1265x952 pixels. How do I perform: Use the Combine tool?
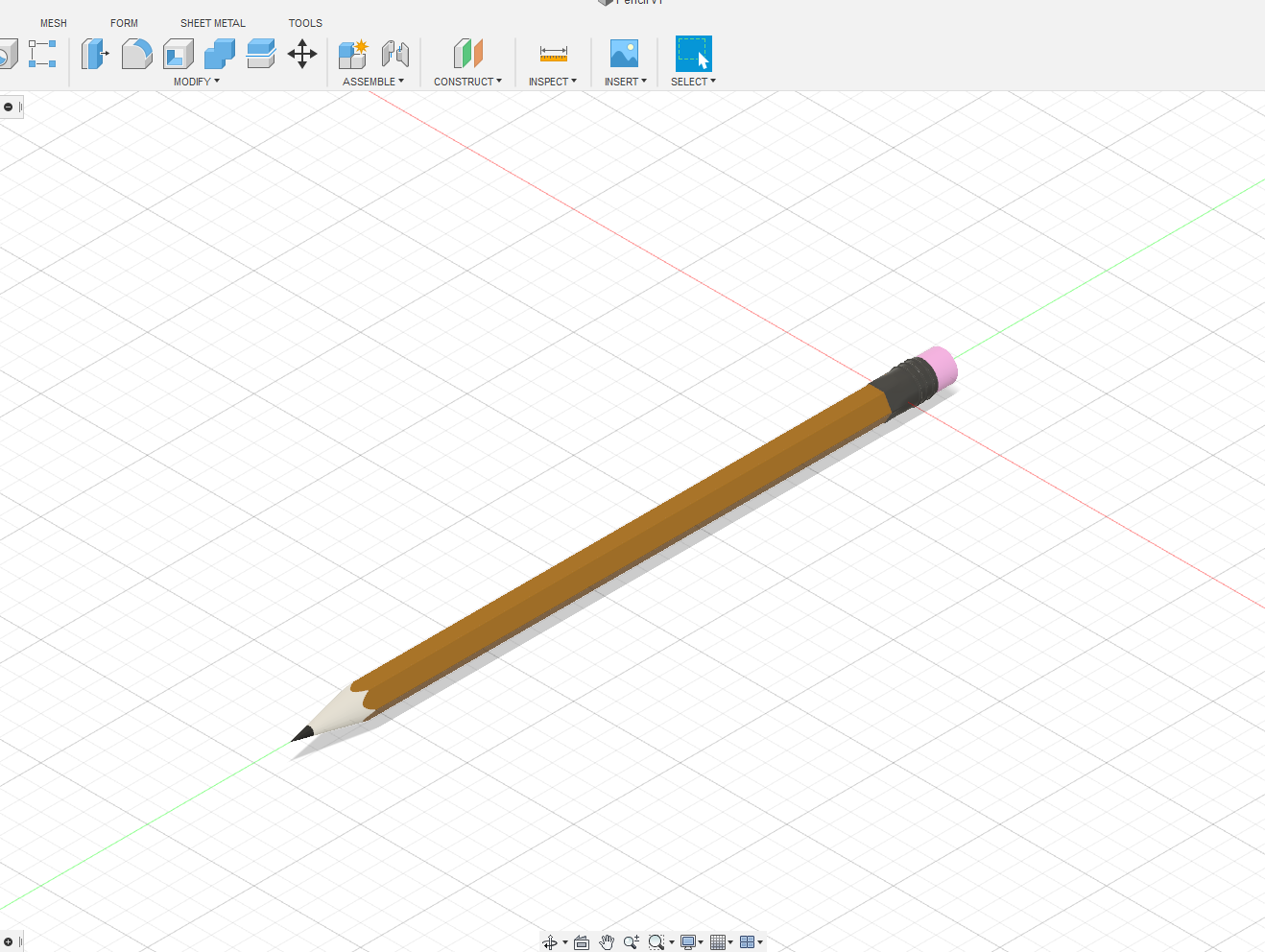pyautogui.click(x=219, y=55)
